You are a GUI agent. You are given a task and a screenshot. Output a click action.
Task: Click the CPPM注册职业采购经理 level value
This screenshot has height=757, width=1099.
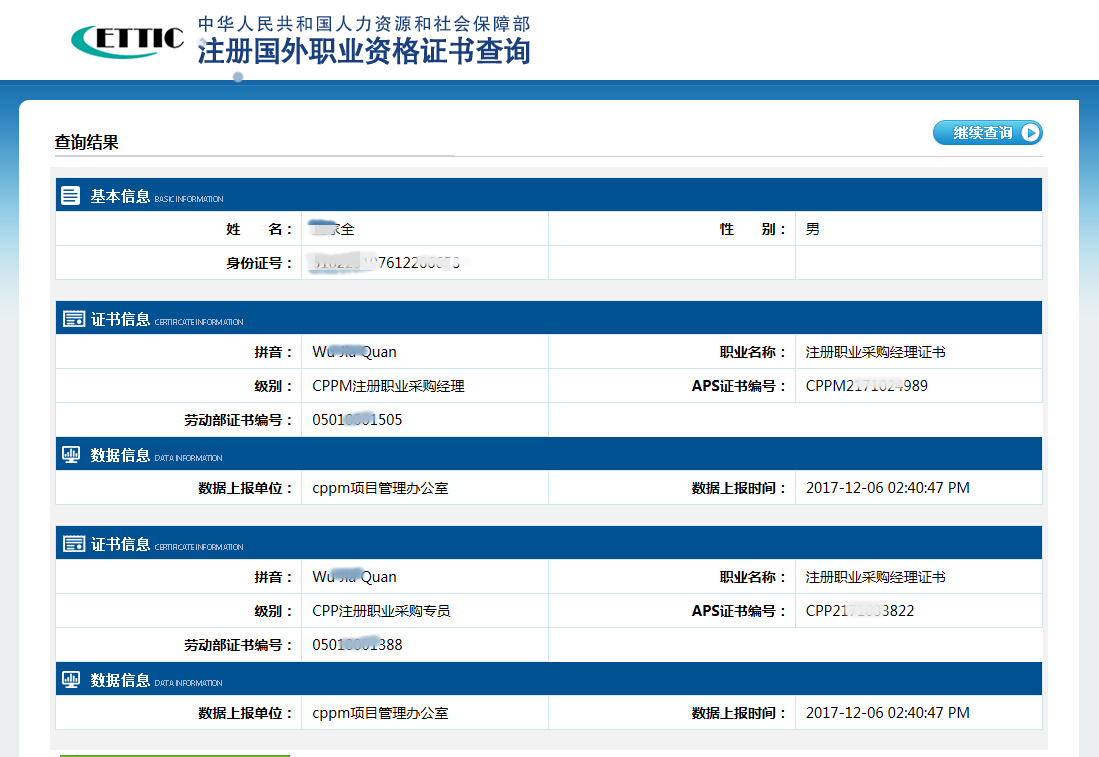[x=388, y=386]
